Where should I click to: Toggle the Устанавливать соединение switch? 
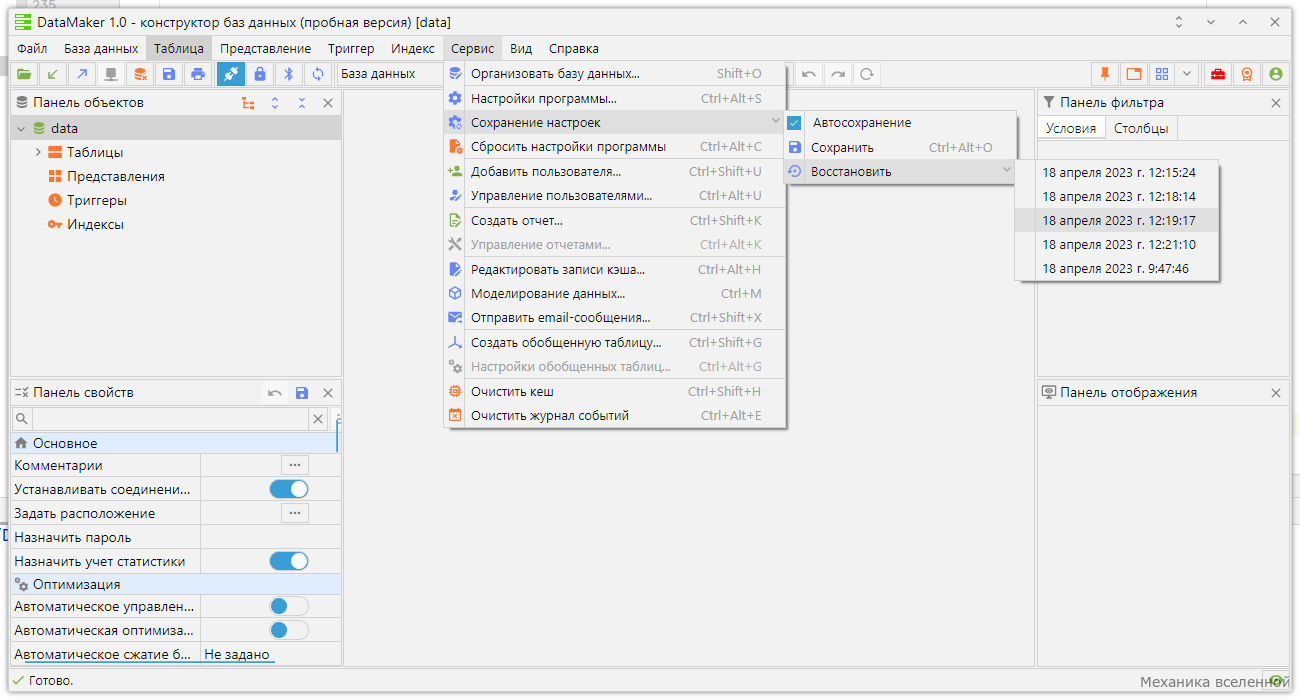click(289, 489)
